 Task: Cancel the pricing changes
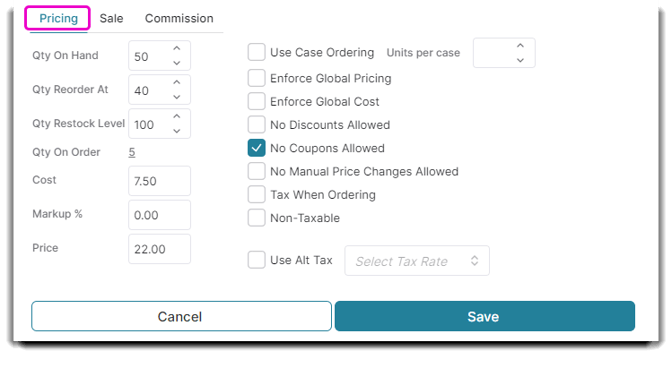[x=181, y=316]
